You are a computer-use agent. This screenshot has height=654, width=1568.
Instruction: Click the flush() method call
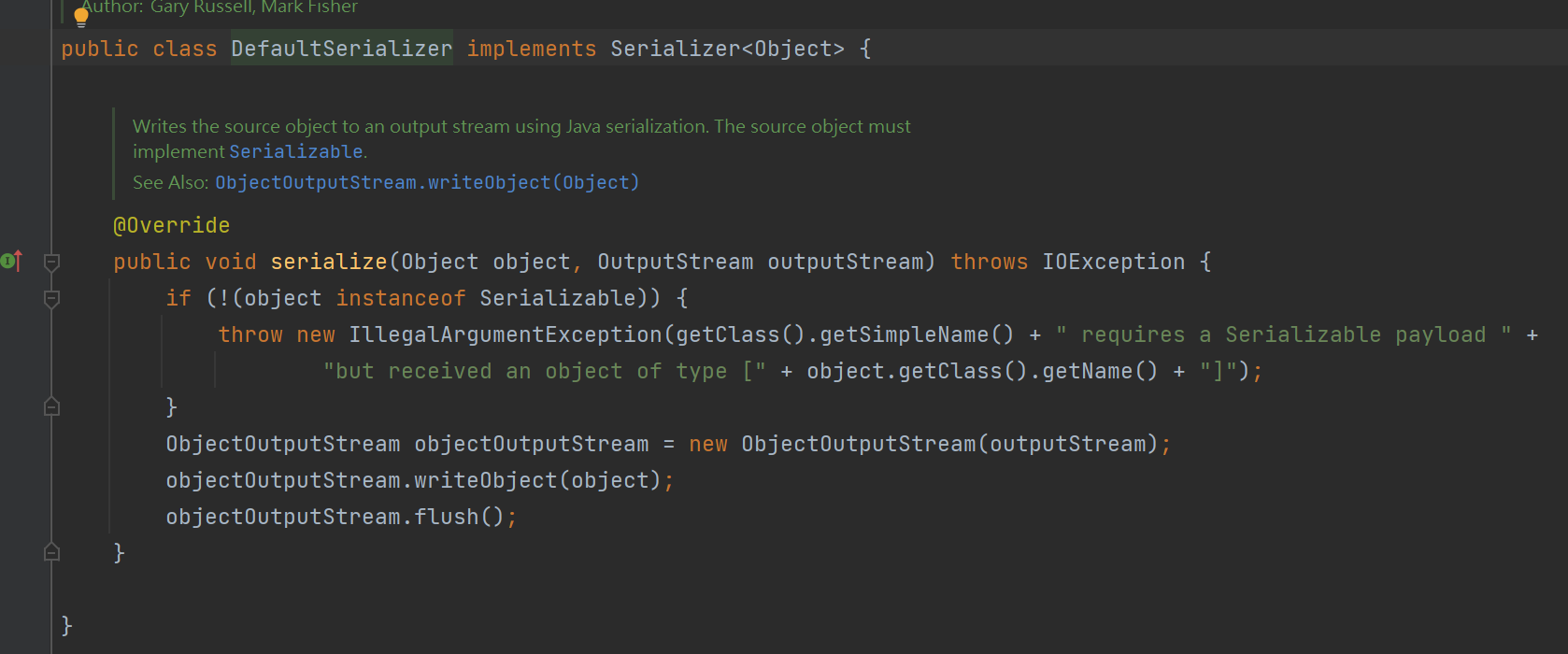459,517
